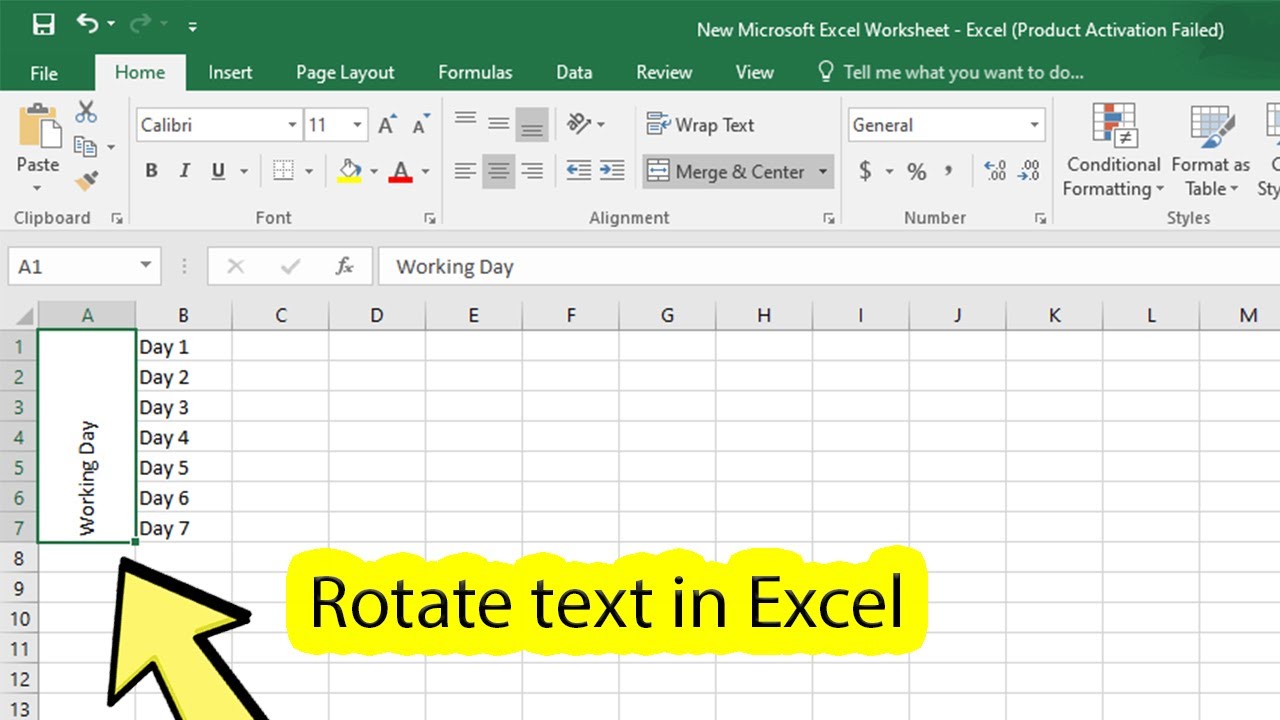Click the Tell me what you want to do box

(950, 72)
